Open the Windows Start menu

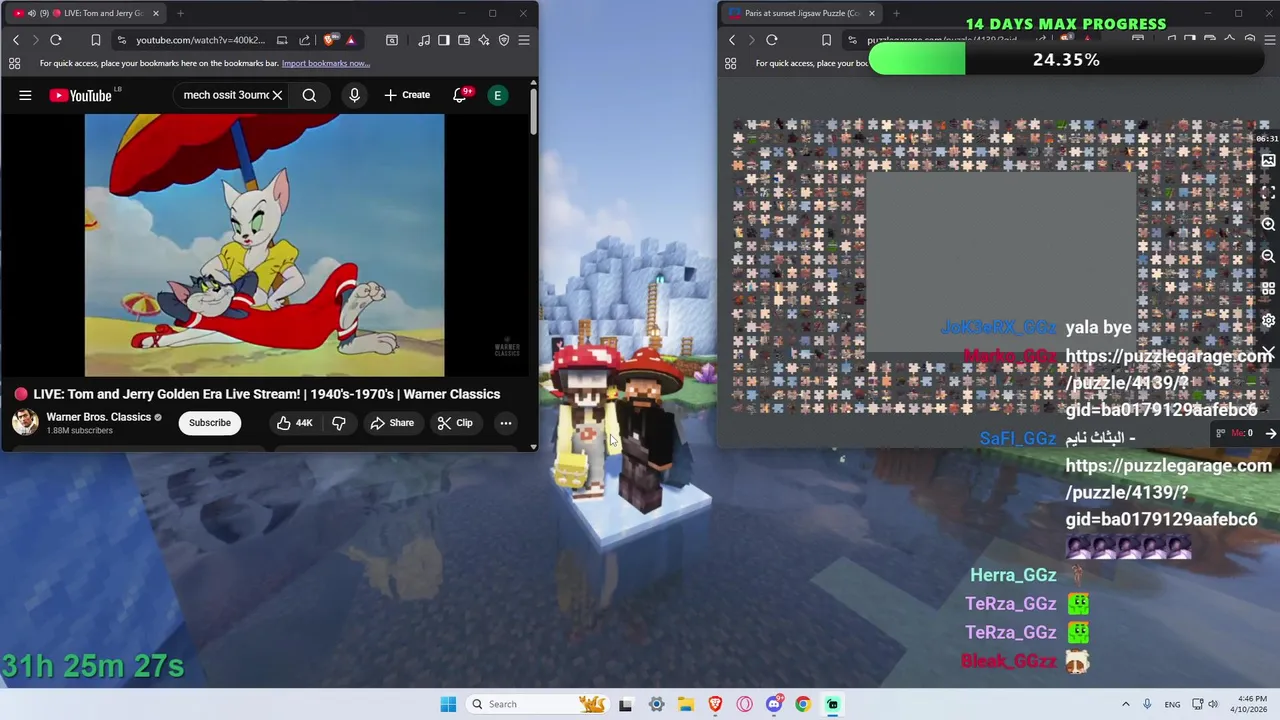[x=448, y=704]
